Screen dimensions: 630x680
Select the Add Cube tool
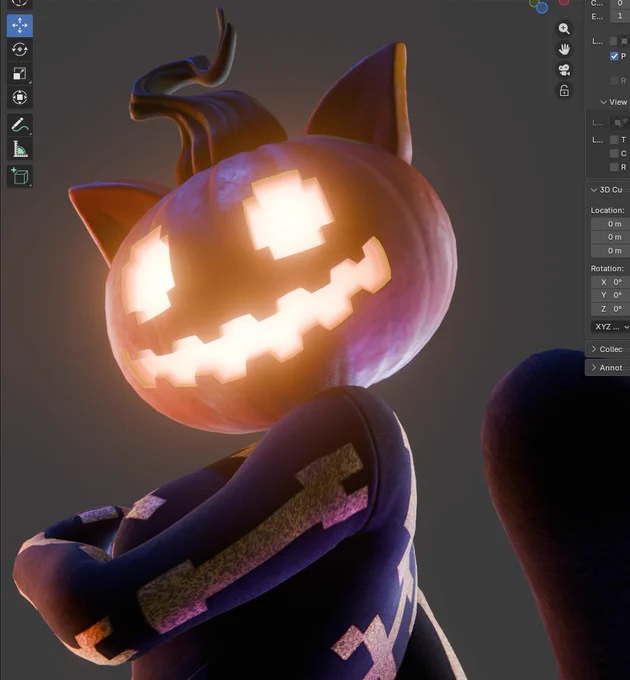point(20,177)
